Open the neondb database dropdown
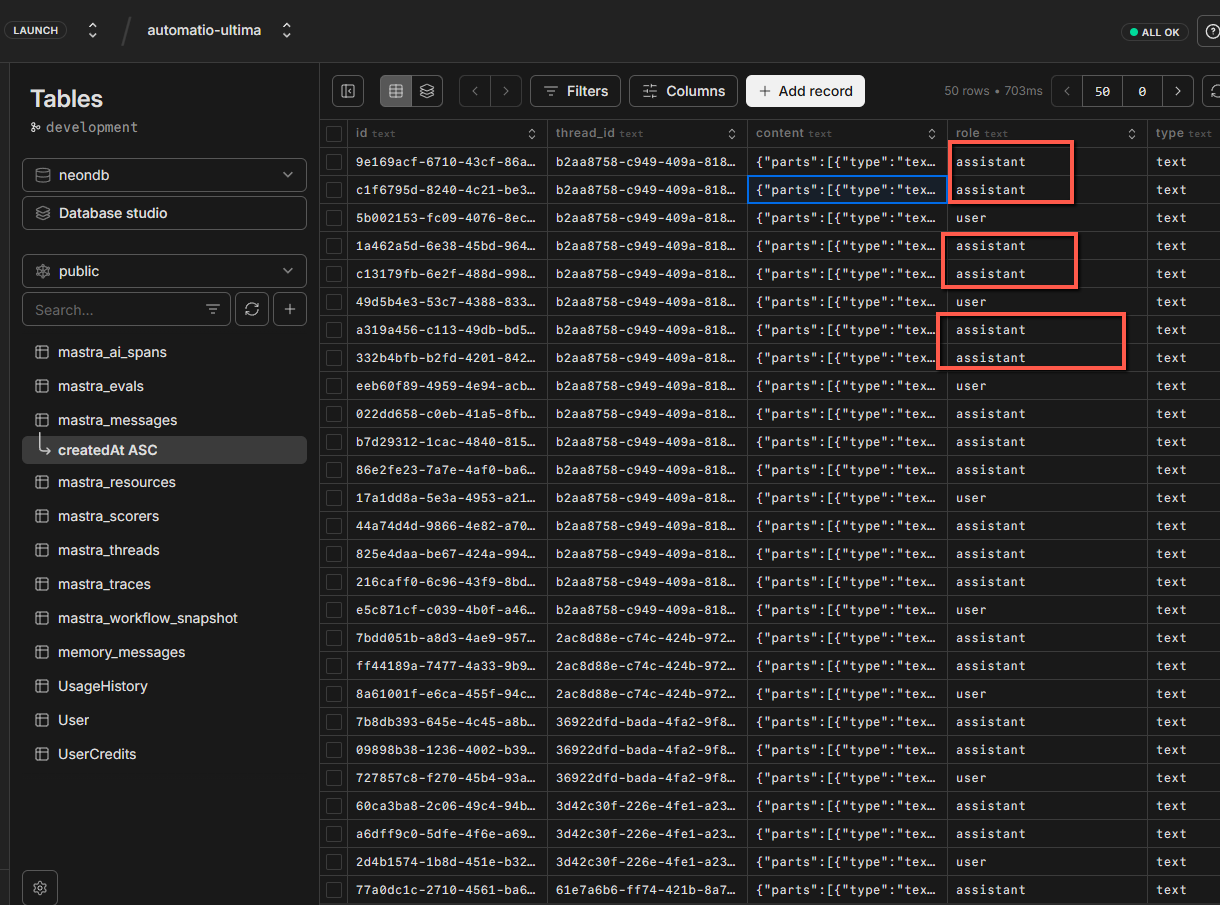Image resolution: width=1220 pixels, height=905 pixels. click(x=164, y=175)
